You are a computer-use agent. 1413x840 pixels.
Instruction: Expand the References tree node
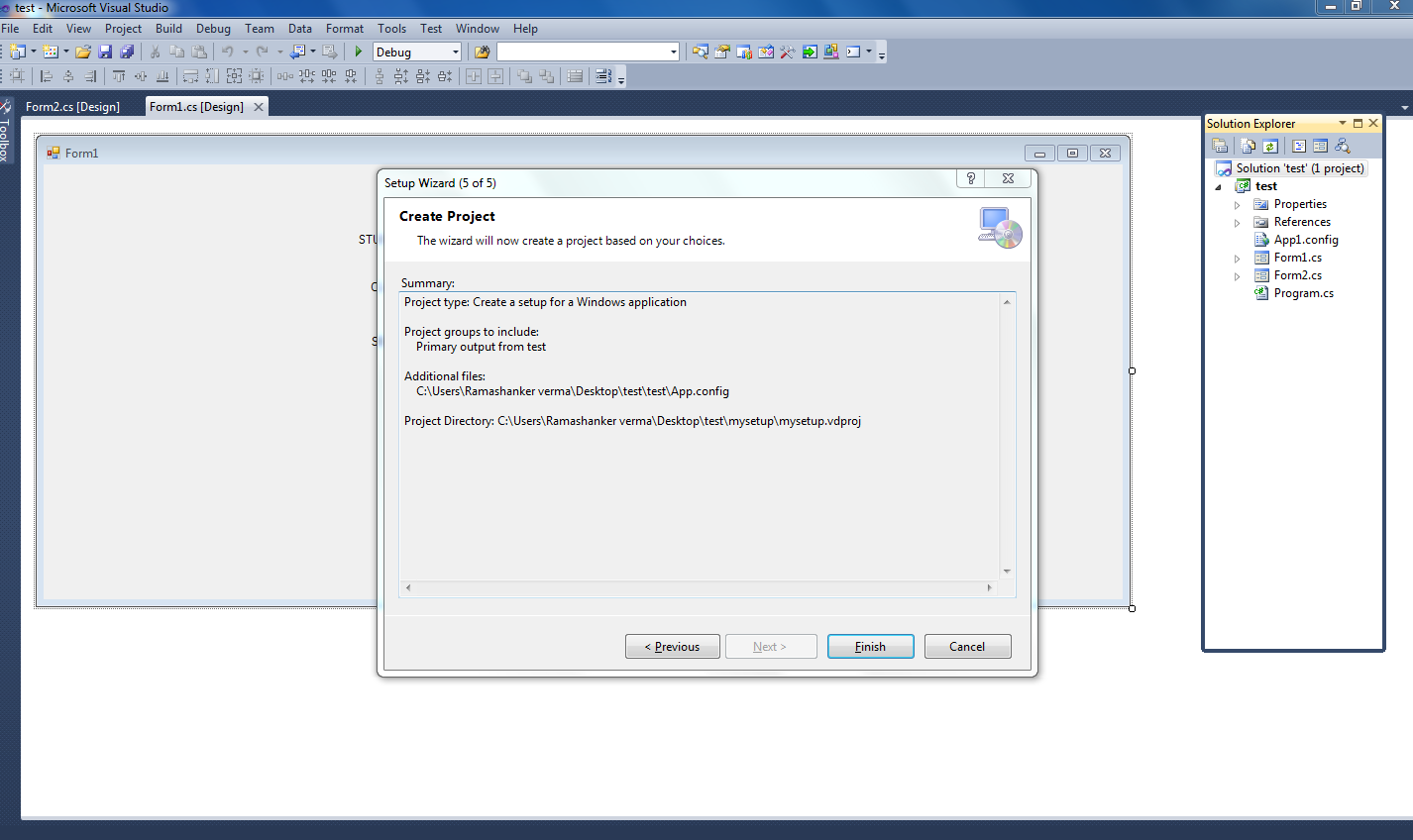1236,221
